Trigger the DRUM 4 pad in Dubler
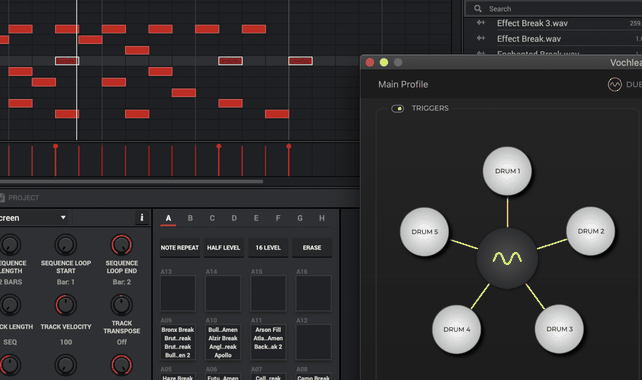 pyautogui.click(x=457, y=329)
